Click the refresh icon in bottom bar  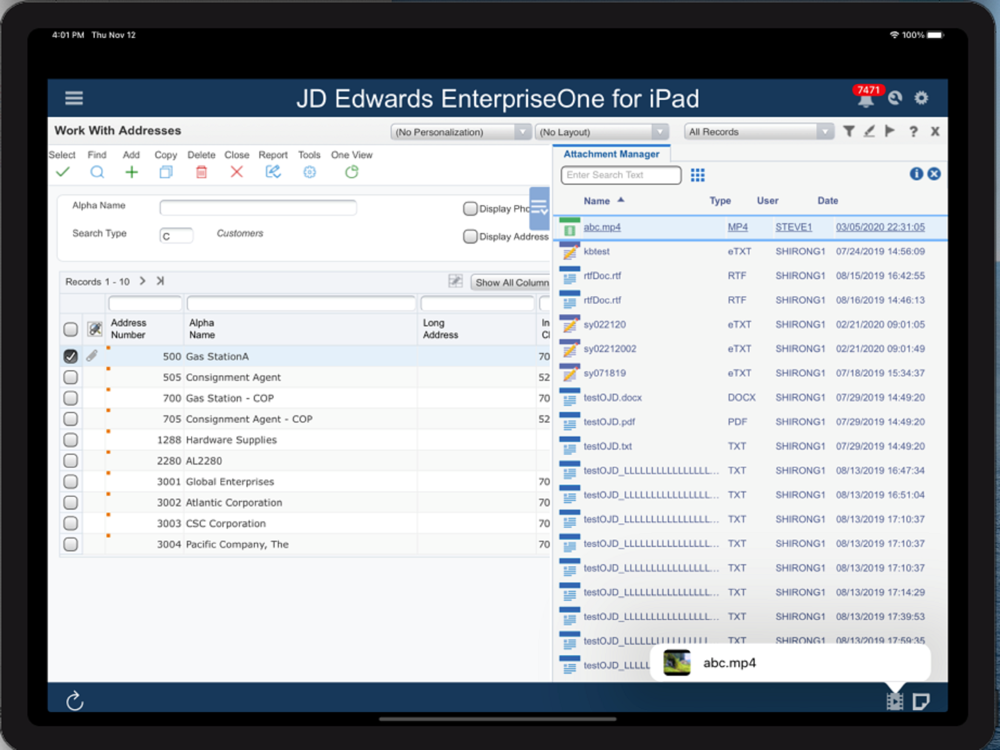point(75,701)
